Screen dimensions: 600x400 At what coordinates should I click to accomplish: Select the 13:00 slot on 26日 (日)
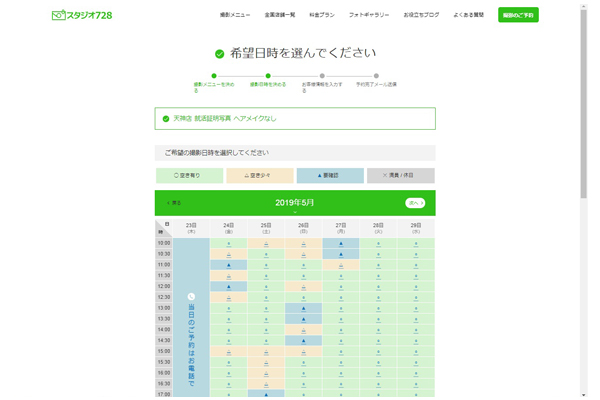point(304,308)
